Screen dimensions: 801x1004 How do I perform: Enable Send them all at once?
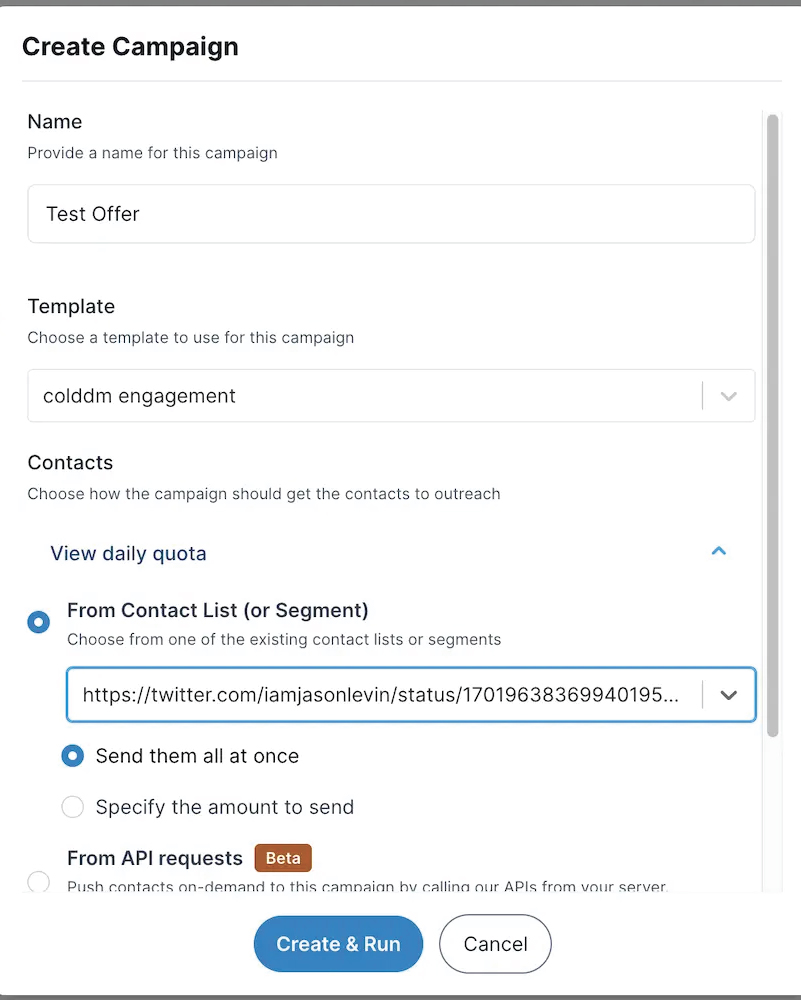(72, 756)
